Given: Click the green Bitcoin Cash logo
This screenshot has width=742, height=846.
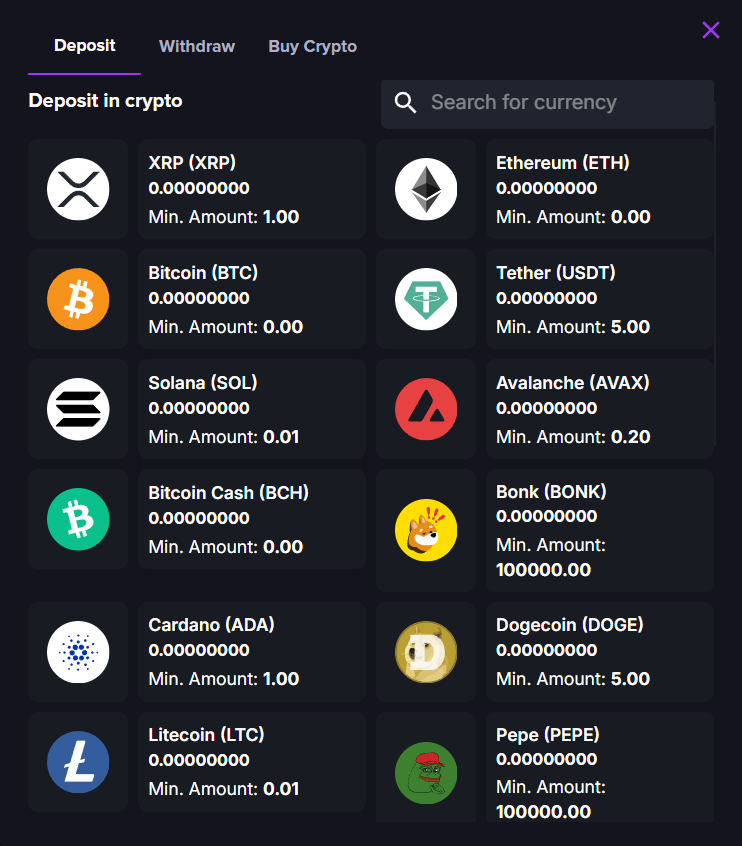Looking at the screenshot, I should (78, 519).
